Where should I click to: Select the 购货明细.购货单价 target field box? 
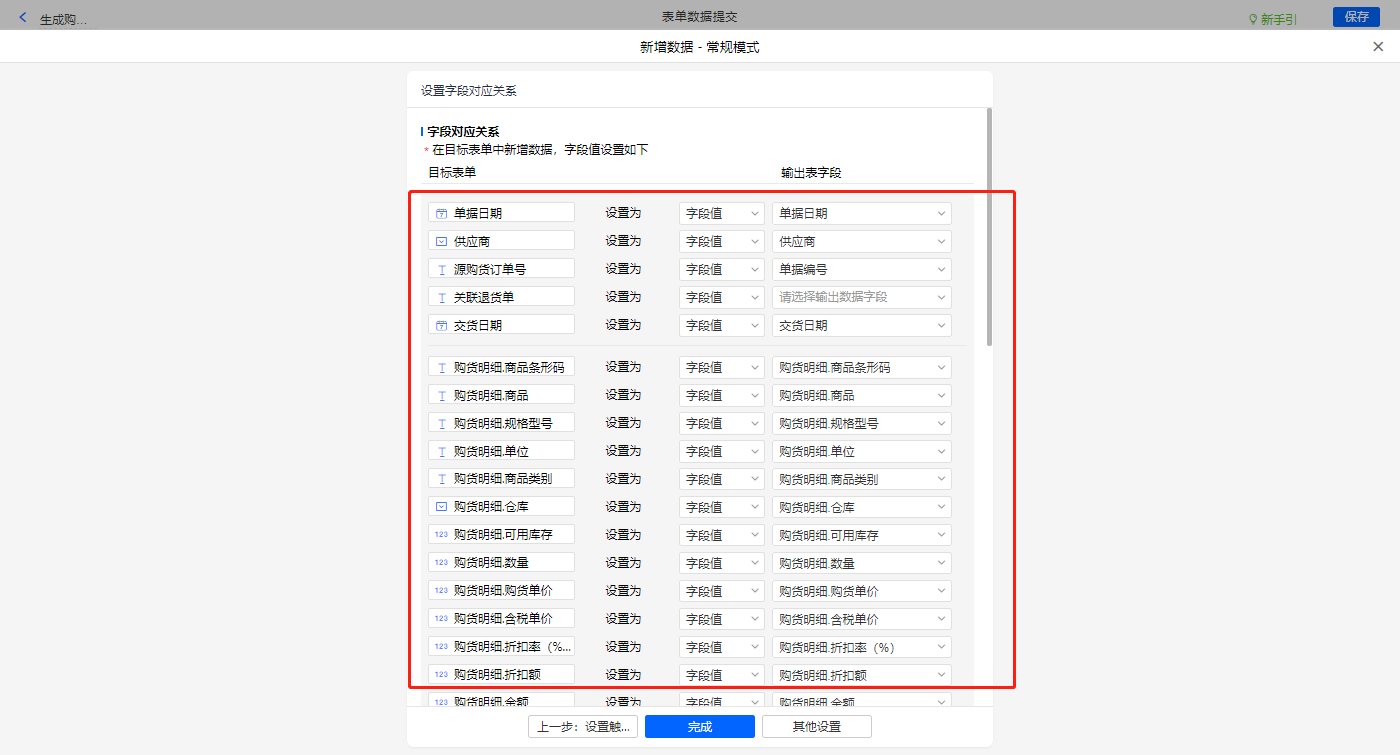pos(501,591)
